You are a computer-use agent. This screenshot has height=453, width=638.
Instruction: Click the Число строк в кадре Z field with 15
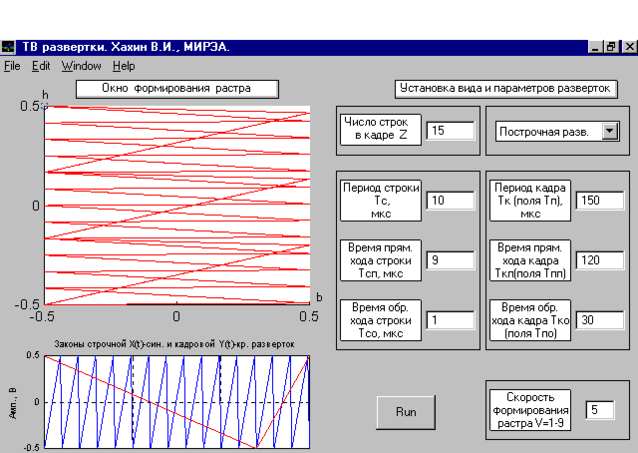450,131
